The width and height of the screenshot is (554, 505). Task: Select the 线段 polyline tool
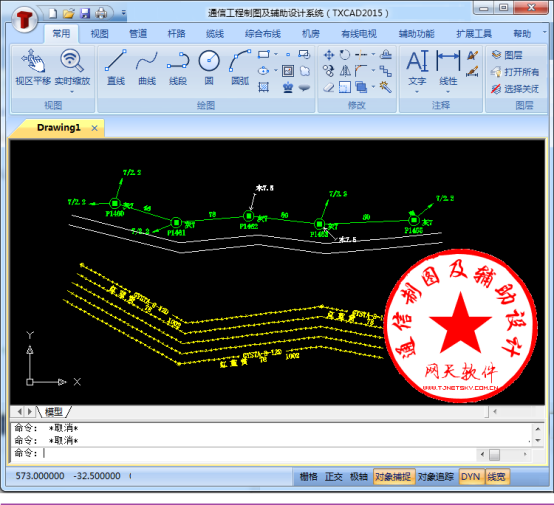coord(178,67)
